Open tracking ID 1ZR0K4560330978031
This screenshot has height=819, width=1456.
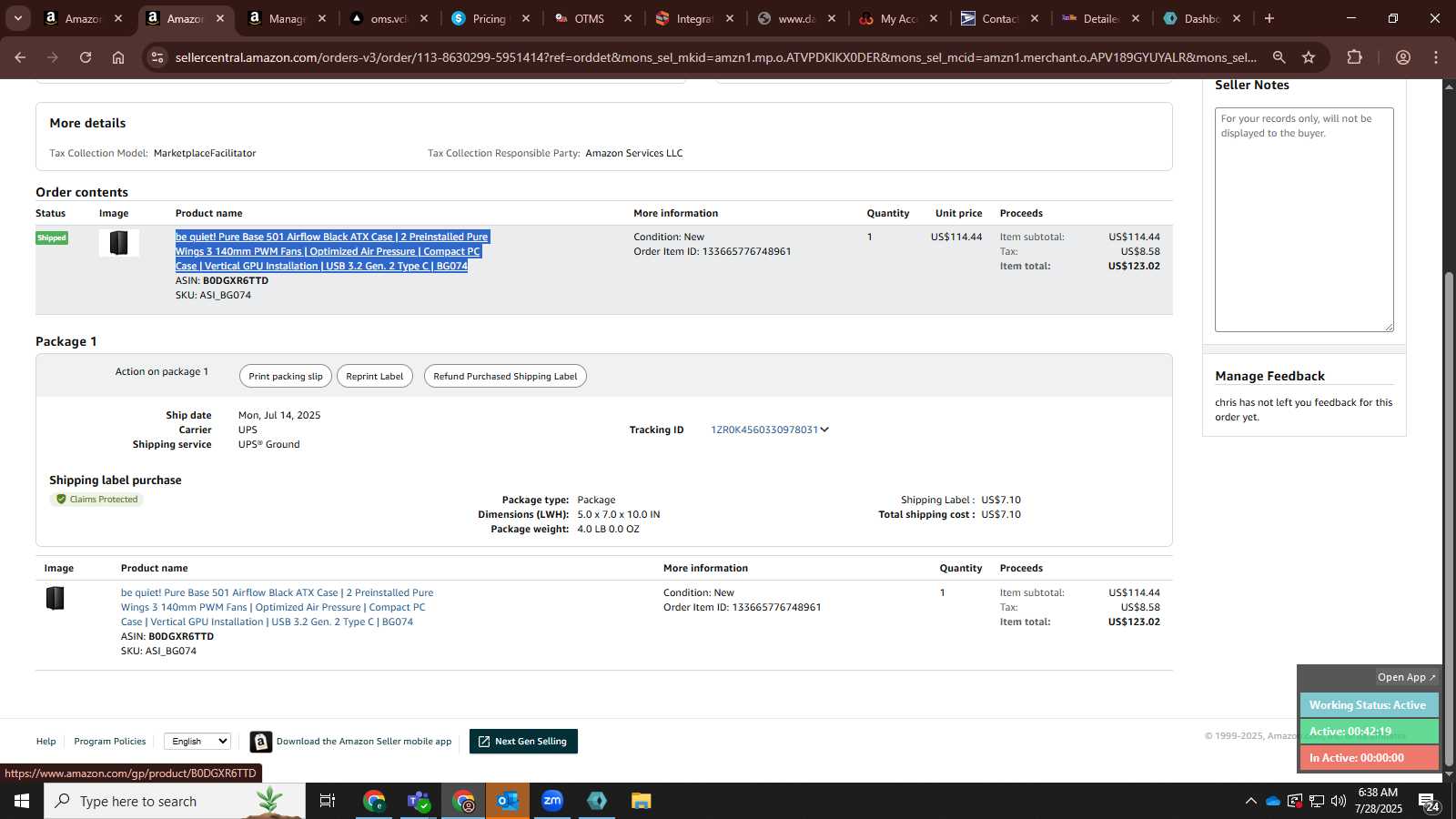[763, 430]
